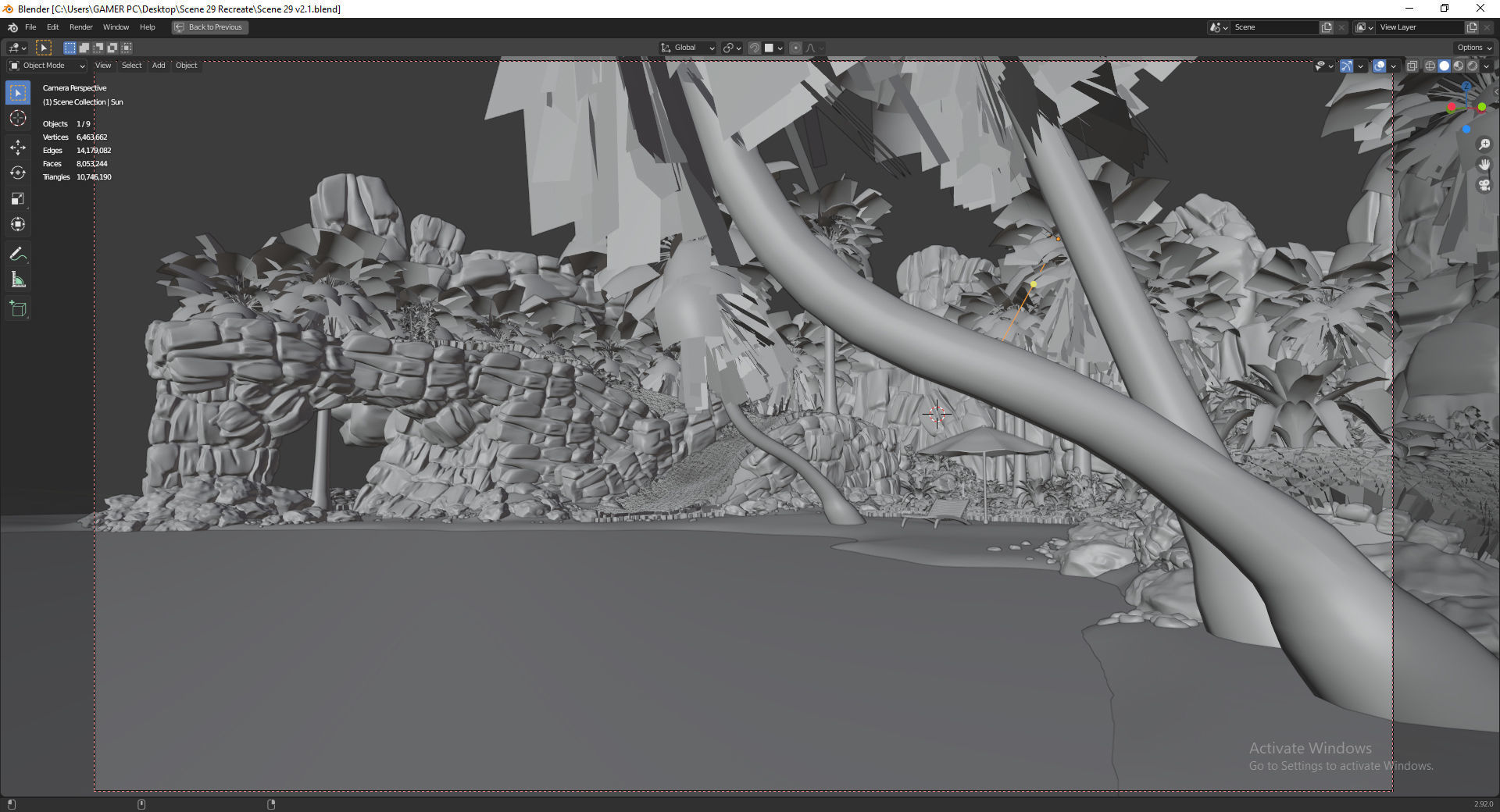1500x812 pixels.
Task: Expand the sidebar with the arrow tab
Action: [1495, 91]
